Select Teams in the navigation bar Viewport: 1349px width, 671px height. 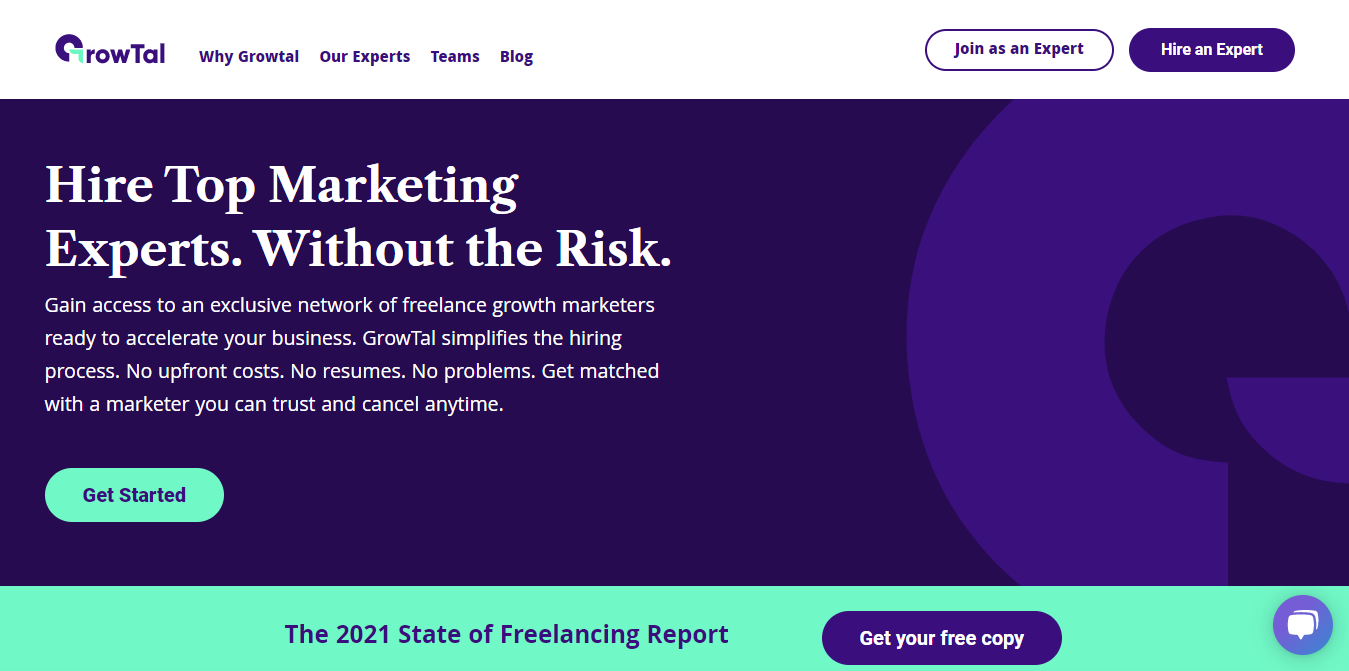(455, 57)
